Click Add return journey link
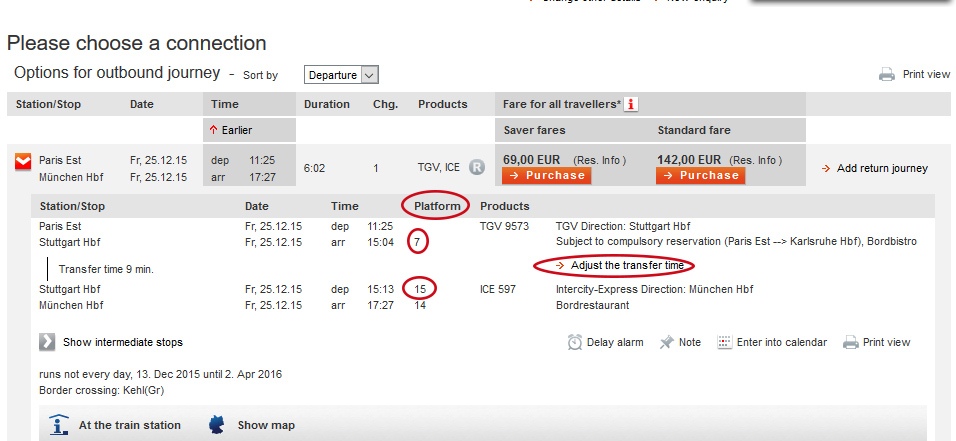Image resolution: width=956 pixels, height=441 pixels. (x=875, y=168)
